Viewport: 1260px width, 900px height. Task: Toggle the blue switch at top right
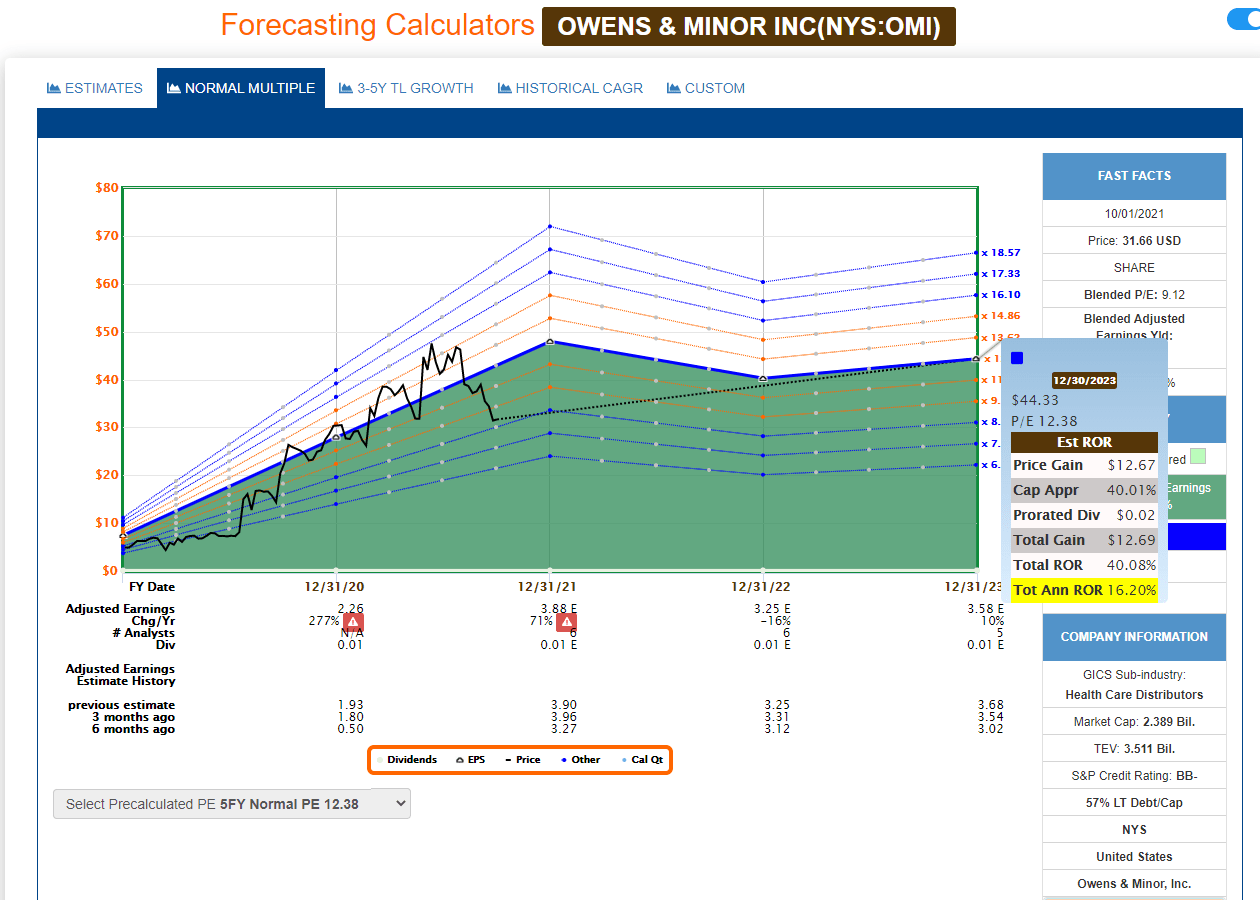pos(1243,20)
